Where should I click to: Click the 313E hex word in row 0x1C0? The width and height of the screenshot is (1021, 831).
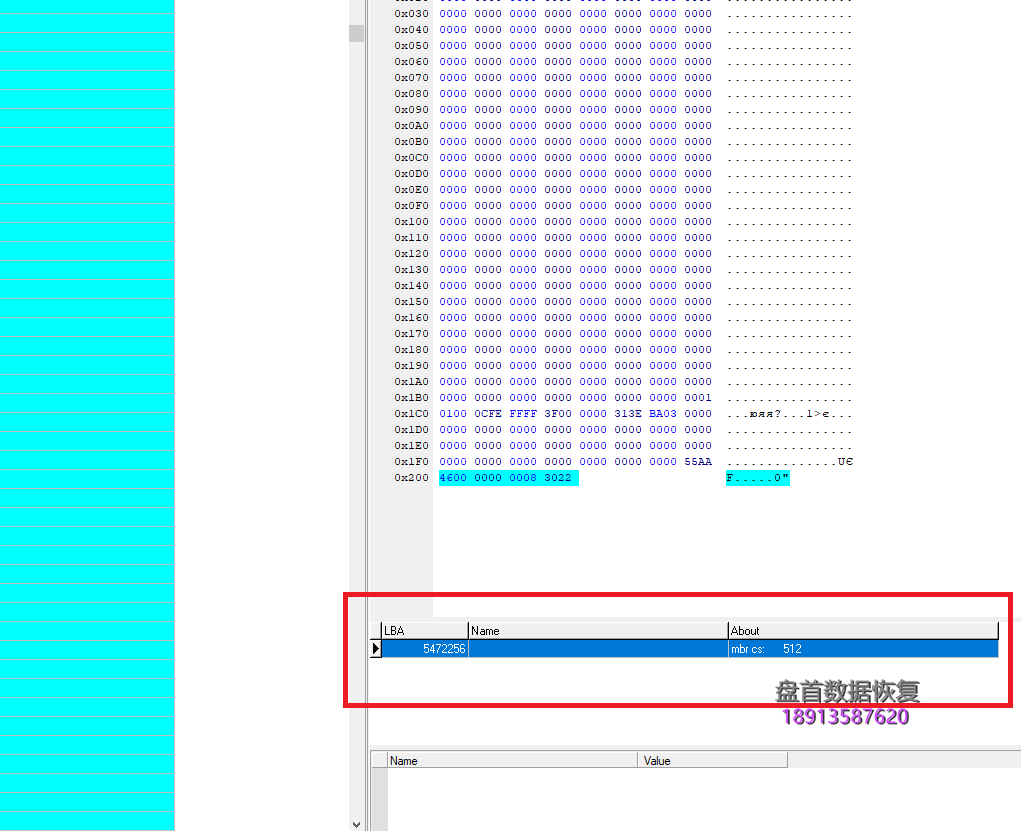click(628, 414)
